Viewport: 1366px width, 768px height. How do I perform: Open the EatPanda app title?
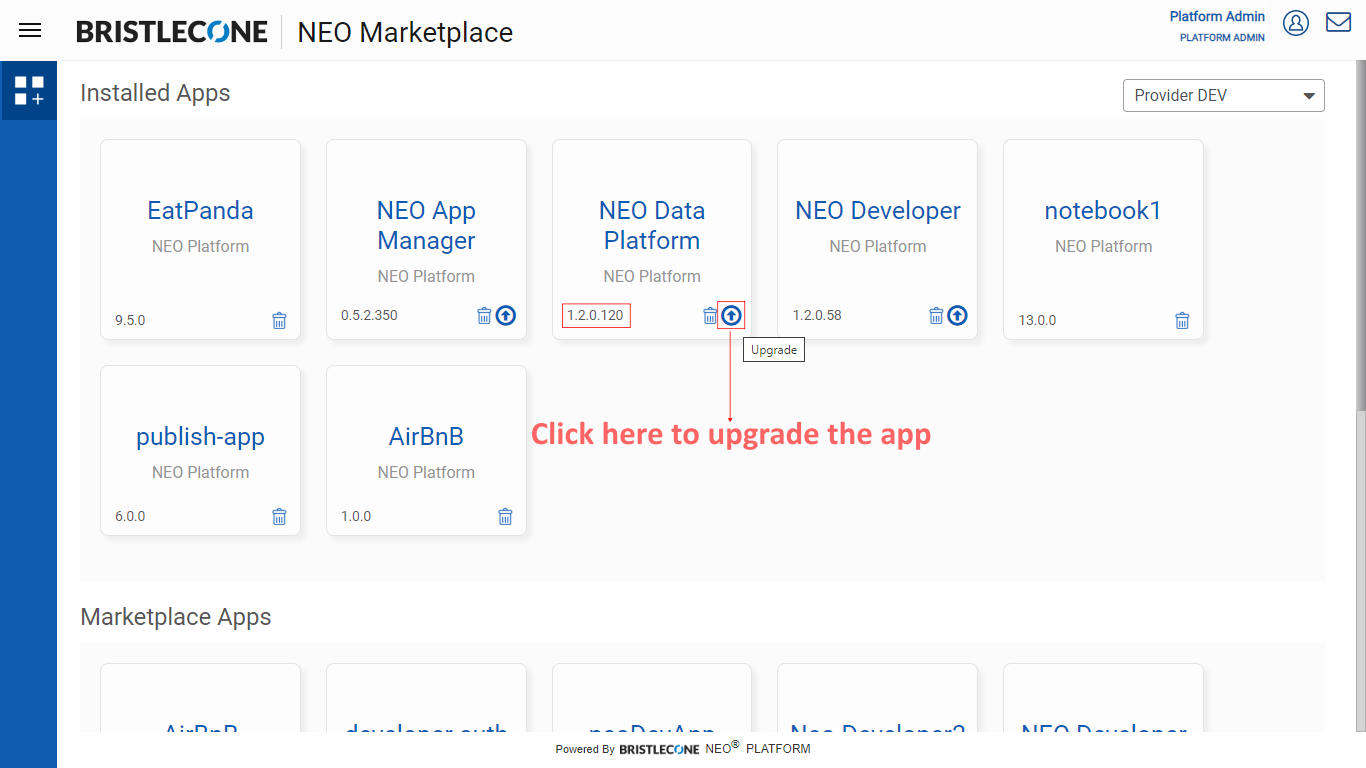[200, 211]
